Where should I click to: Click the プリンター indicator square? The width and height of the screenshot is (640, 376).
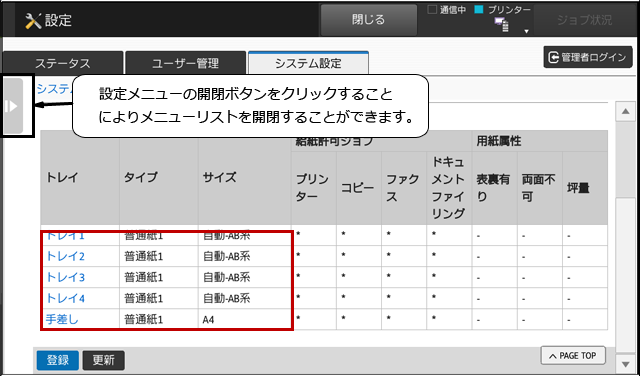479,9
